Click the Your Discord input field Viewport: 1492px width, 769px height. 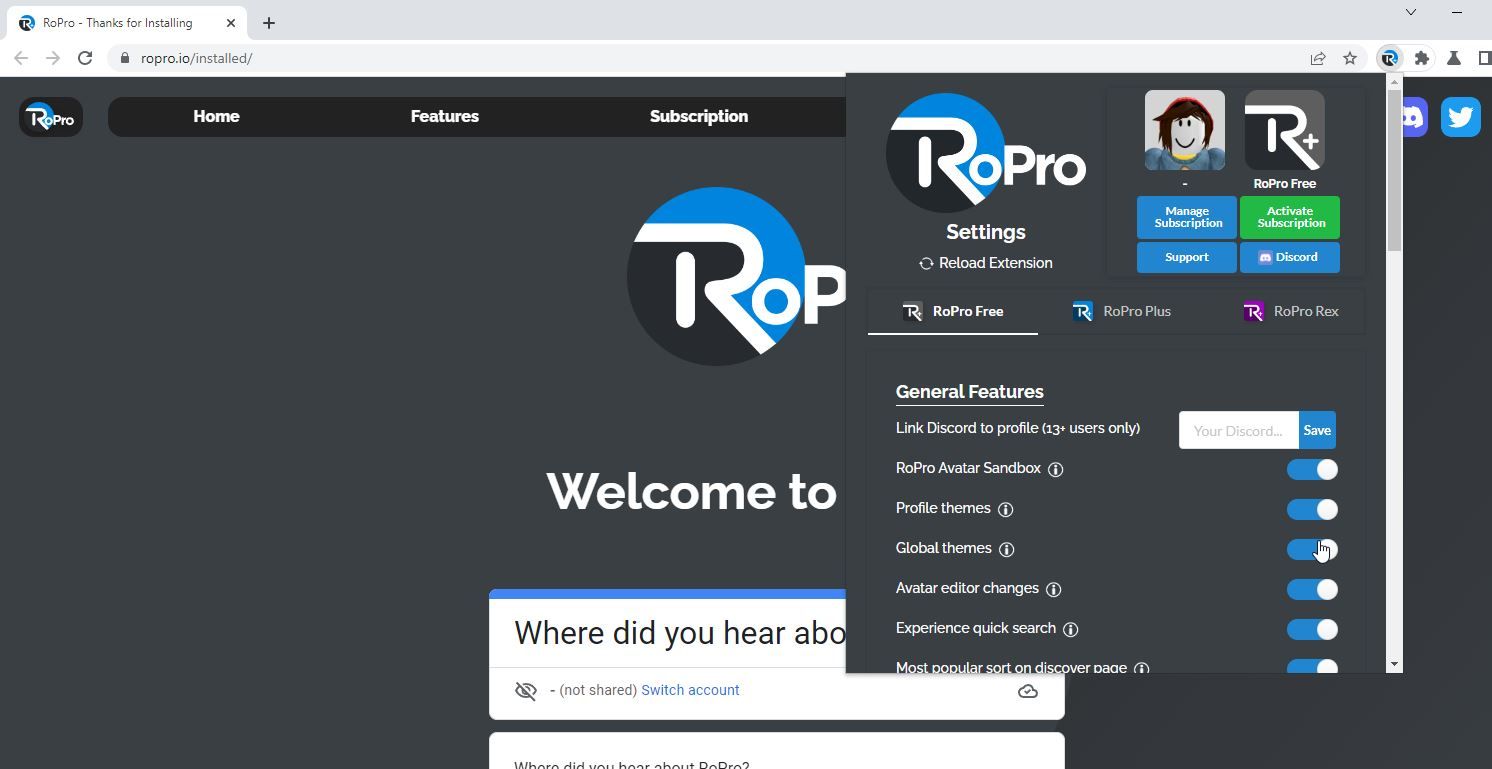pos(1239,430)
